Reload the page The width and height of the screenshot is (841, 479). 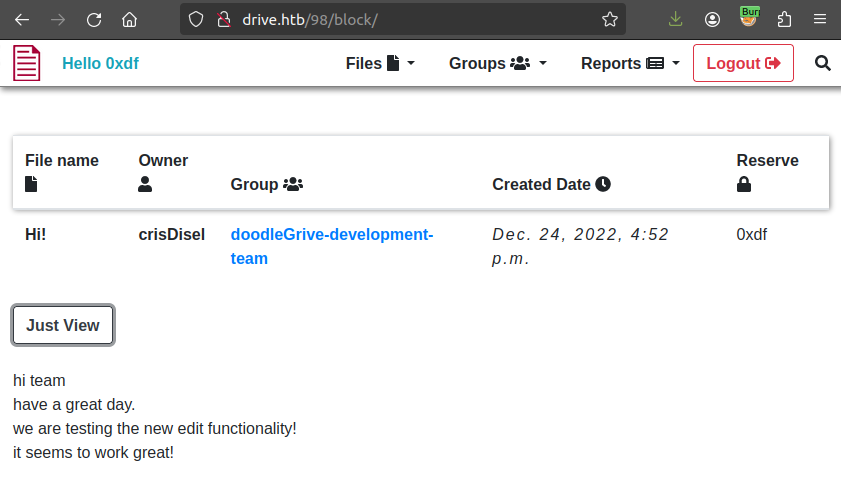[94, 19]
